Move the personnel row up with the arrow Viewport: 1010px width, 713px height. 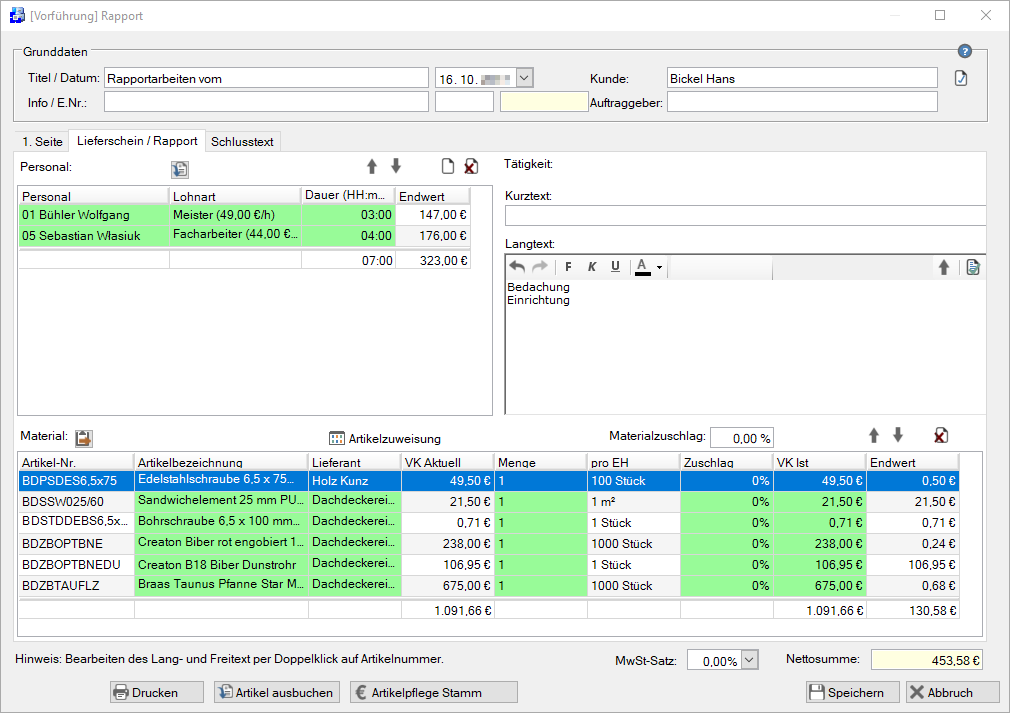(x=372, y=166)
